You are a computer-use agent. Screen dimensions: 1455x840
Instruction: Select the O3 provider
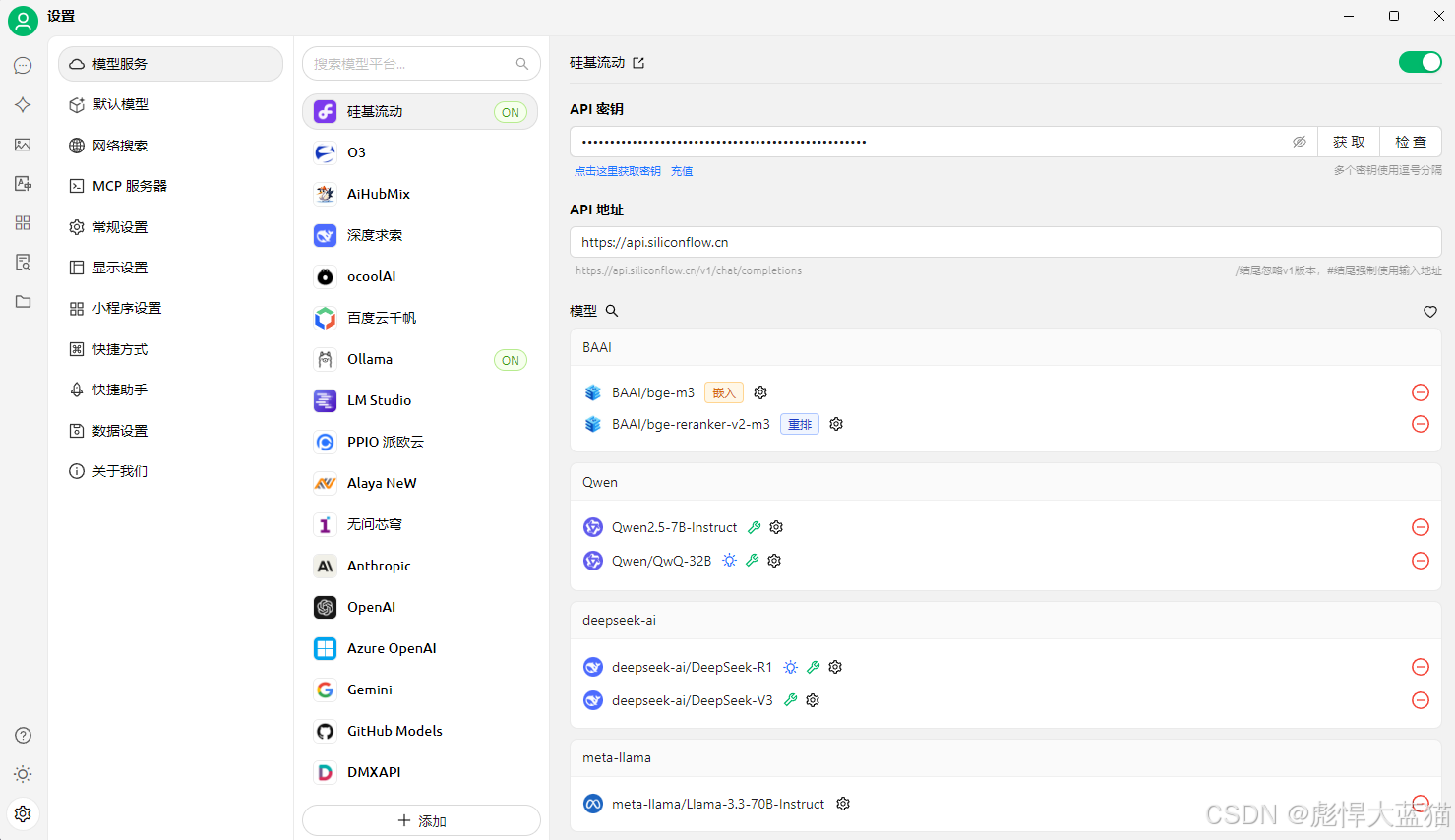pyautogui.click(x=420, y=152)
